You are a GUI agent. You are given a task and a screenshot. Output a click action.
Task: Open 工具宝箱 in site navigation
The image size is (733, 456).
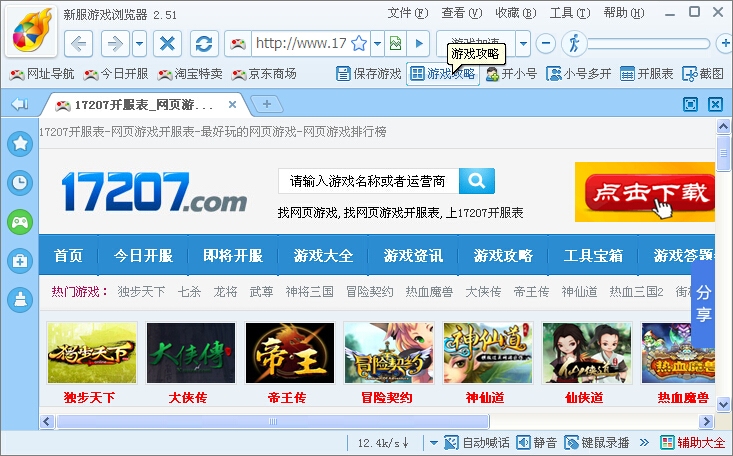pyautogui.click(x=593, y=255)
